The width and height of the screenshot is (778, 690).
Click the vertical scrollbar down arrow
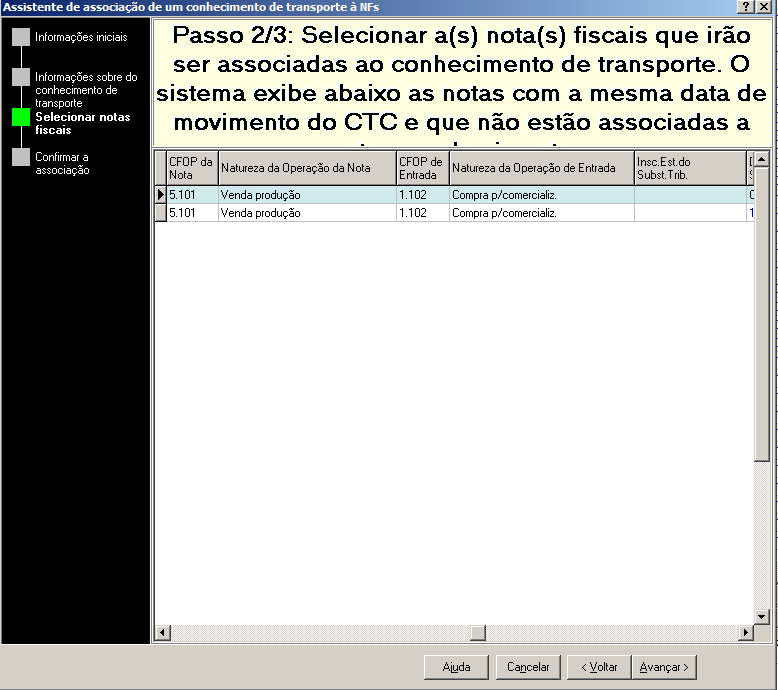pyautogui.click(x=761, y=617)
